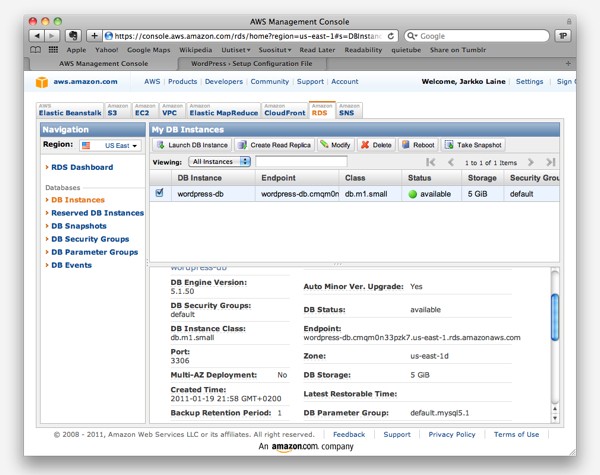The height and width of the screenshot is (475, 600).
Task: Switch to Elastic MapReduce tab
Action: tap(224, 110)
